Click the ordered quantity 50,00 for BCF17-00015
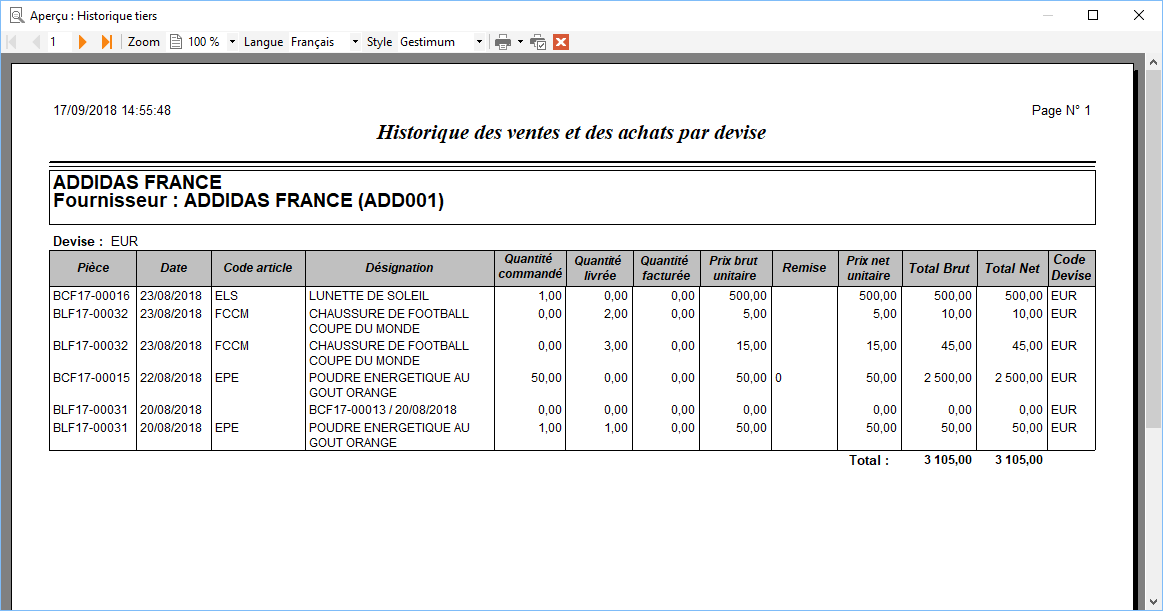This screenshot has width=1163, height=611. [x=547, y=378]
